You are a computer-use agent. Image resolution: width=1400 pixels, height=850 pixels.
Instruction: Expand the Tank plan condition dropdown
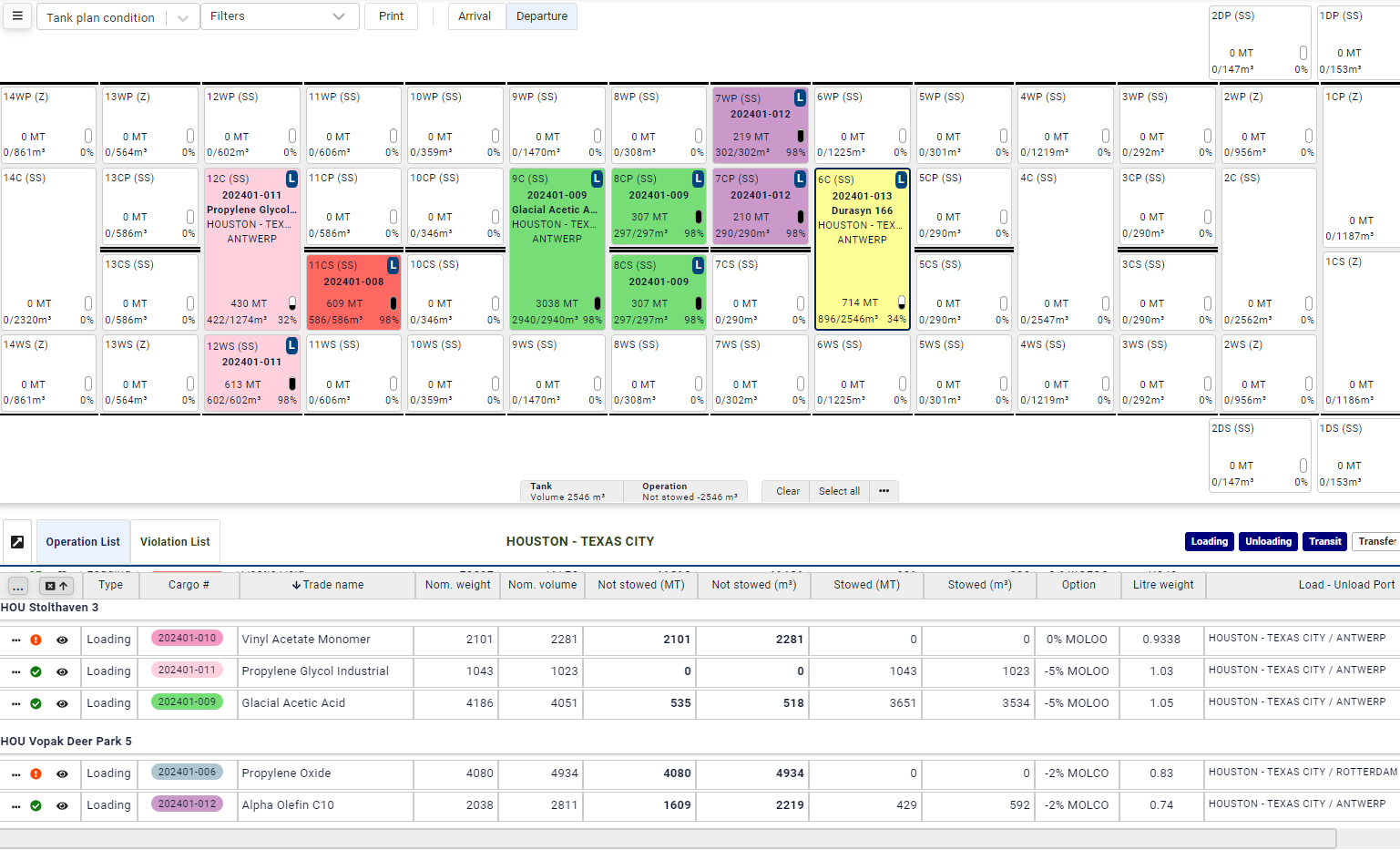point(183,17)
